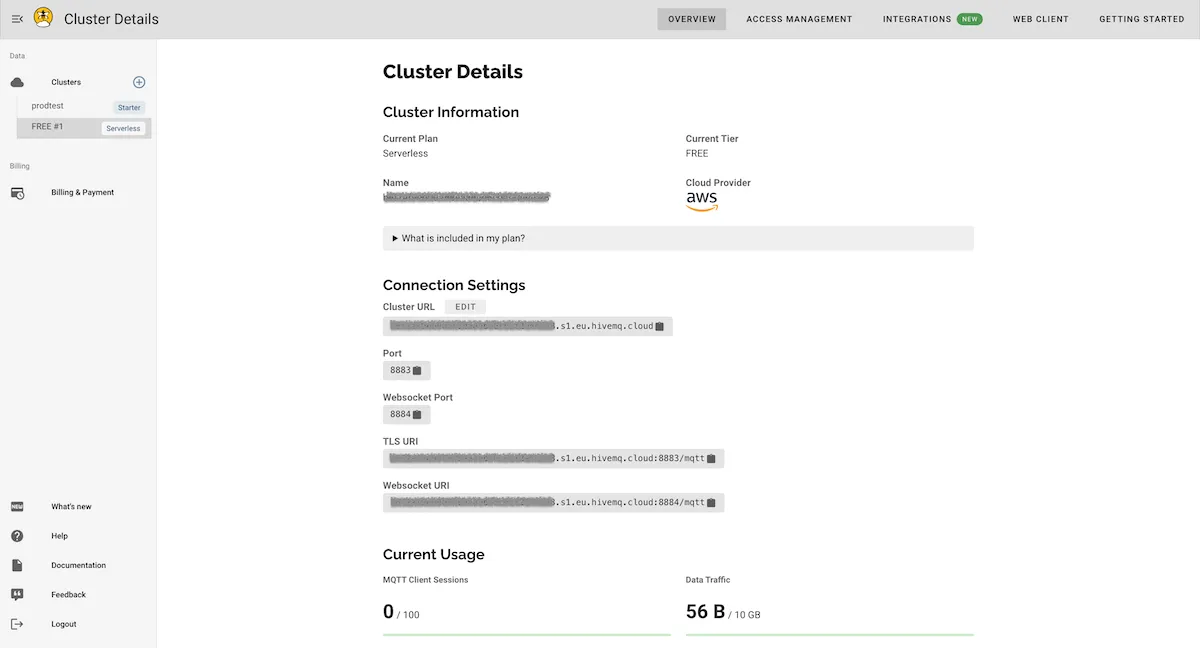Open the Help link
Screen dimensions: 1200x648
click(x=59, y=536)
